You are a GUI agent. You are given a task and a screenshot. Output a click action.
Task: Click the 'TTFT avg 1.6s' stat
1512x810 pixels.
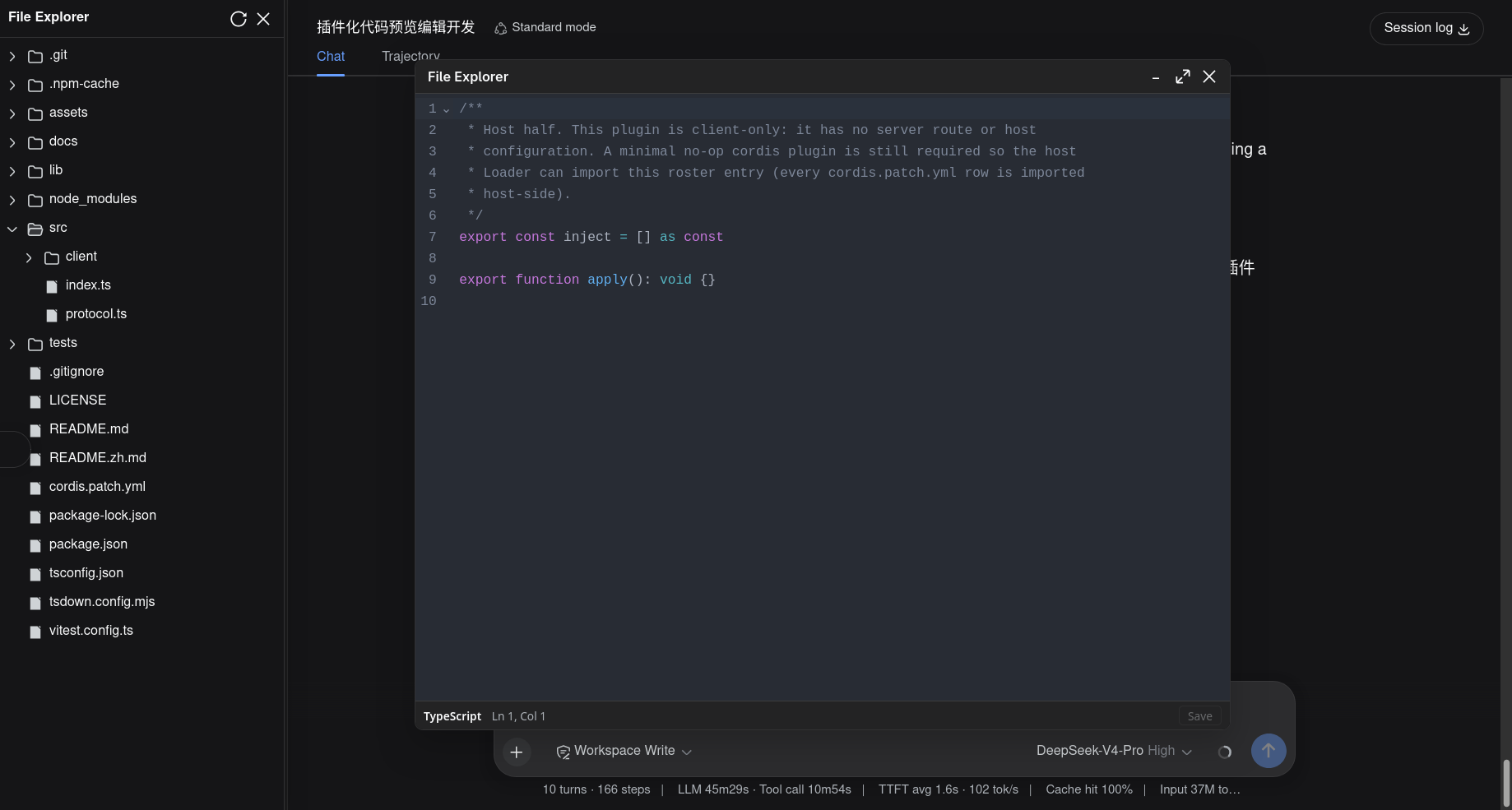click(x=948, y=789)
